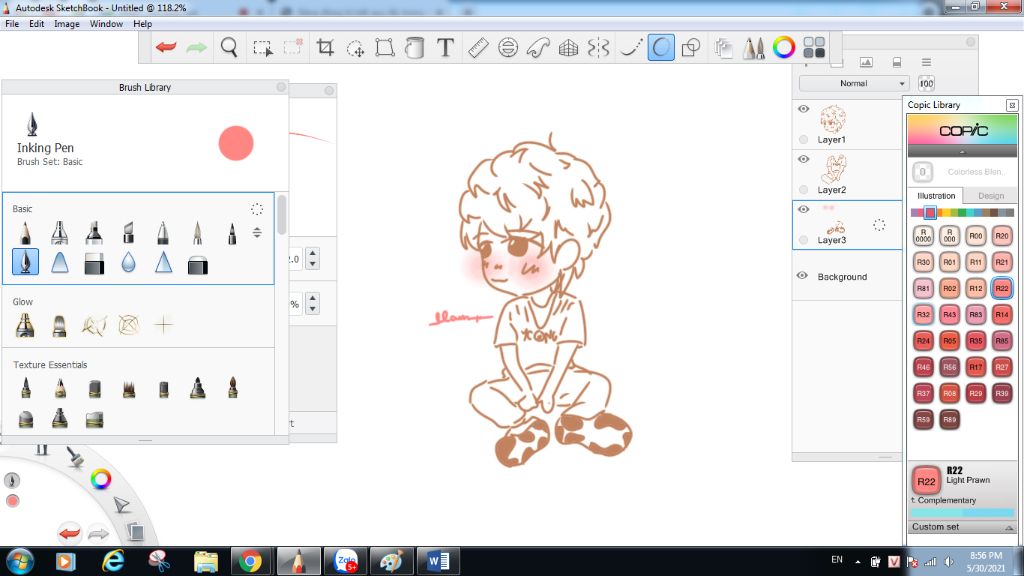This screenshot has height=576, width=1024.
Task: Pick the Smear water drop brush
Action: click(129, 263)
